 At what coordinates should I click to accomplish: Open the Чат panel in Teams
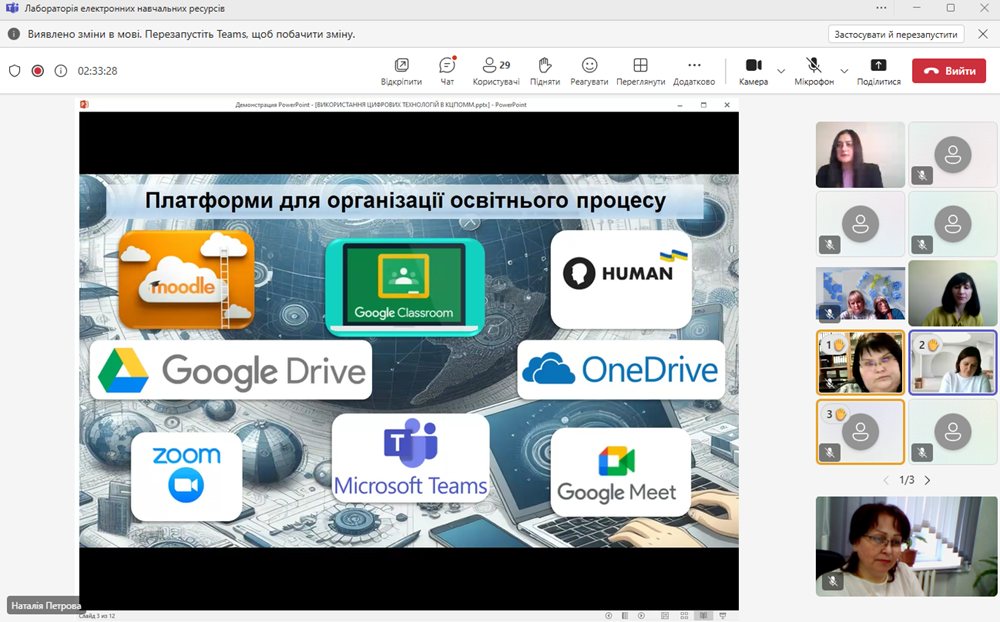(x=447, y=70)
